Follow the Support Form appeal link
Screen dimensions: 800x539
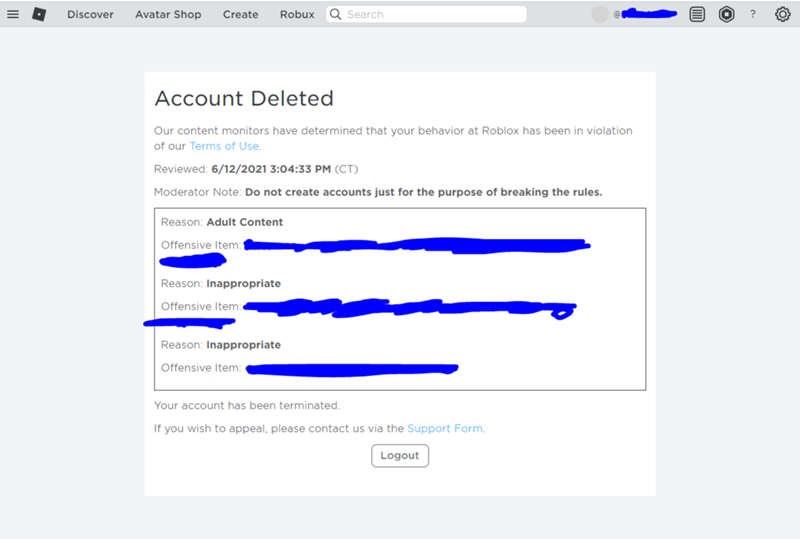(x=445, y=428)
